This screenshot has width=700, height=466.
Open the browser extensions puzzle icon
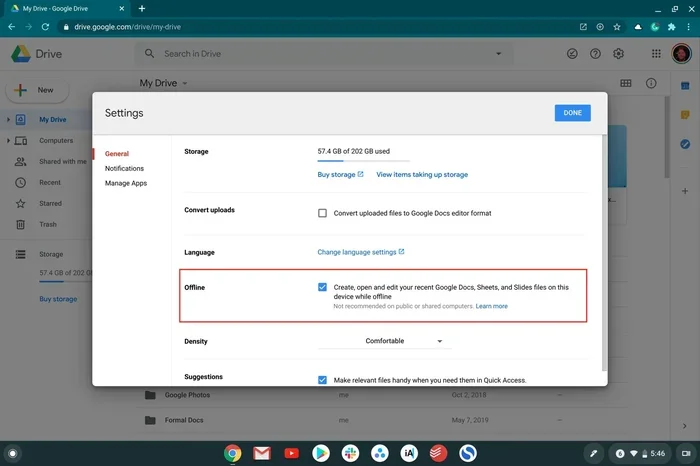[x=671, y=27]
